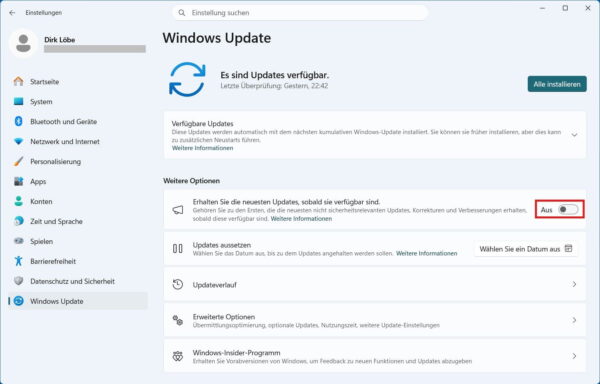The image size is (600, 384).
Task: Click the Bluetooth icon in sidebar
Action: coord(18,121)
